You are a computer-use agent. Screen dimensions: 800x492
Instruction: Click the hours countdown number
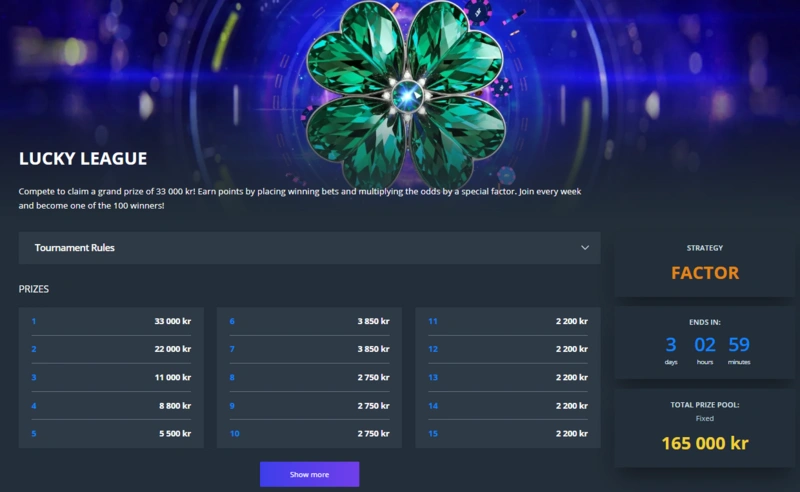tap(705, 345)
